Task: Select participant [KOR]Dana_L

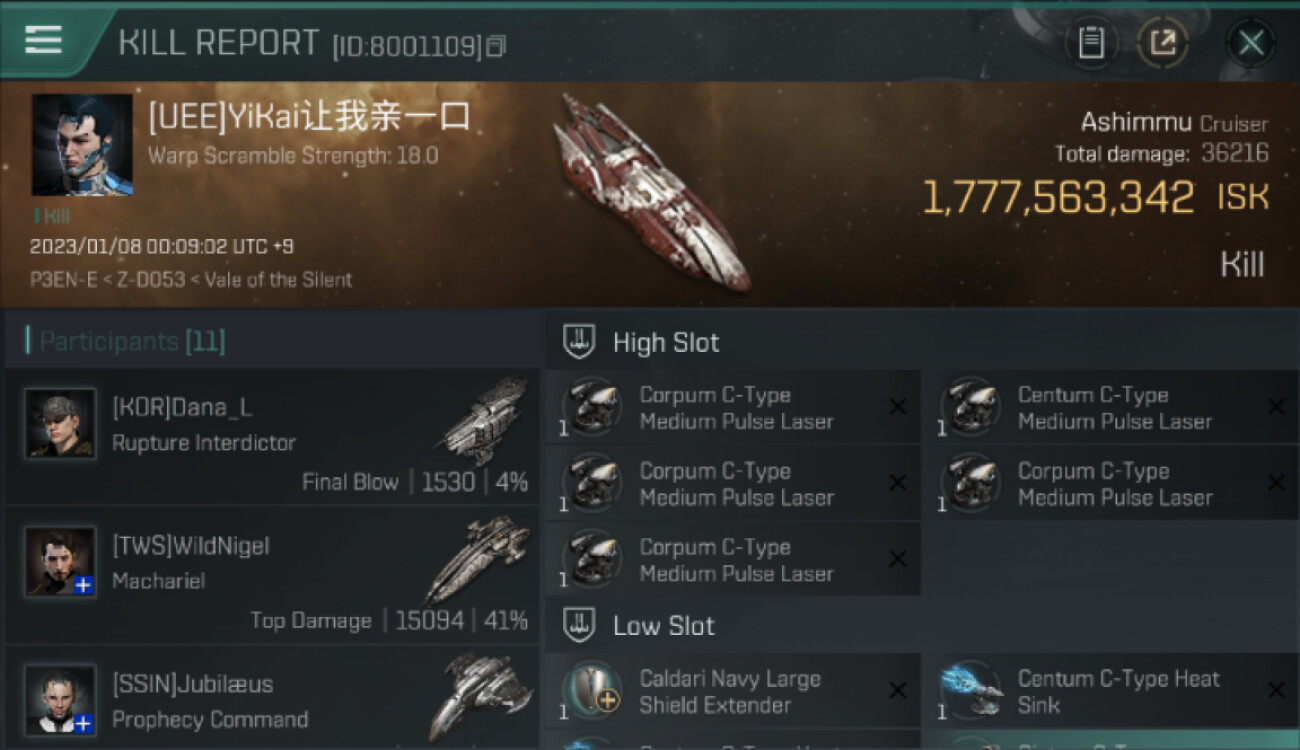Action: (x=272, y=437)
